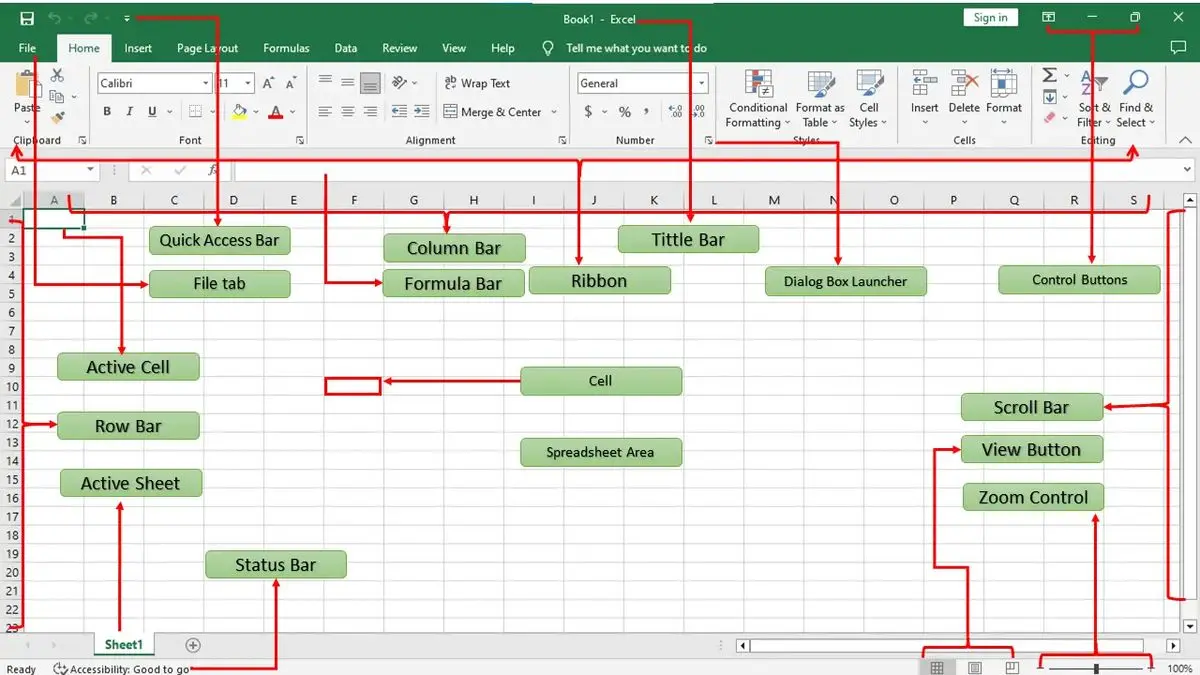Screen dimensions: 1200x675
Task: Click the Format Painter brush icon
Action: [x=57, y=118]
